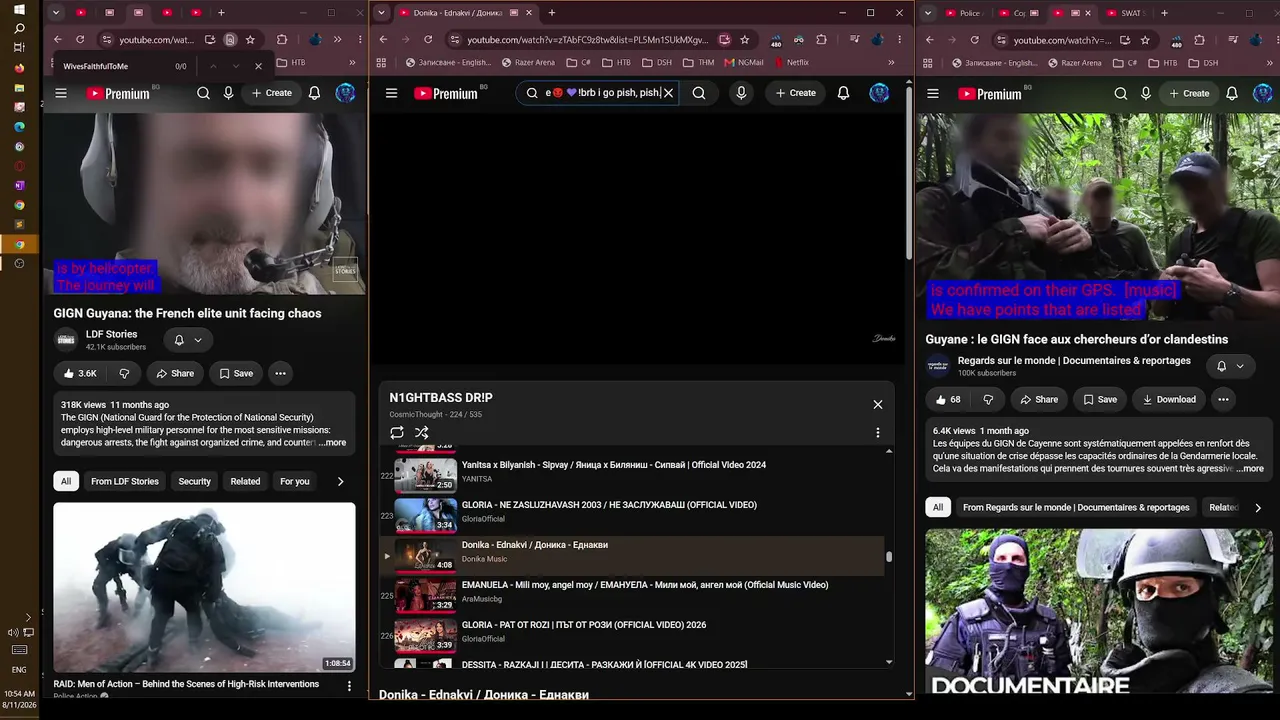Start voice search in left YouTube window
The height and width of the screenshot is (720, 1280).
[228, 93]
